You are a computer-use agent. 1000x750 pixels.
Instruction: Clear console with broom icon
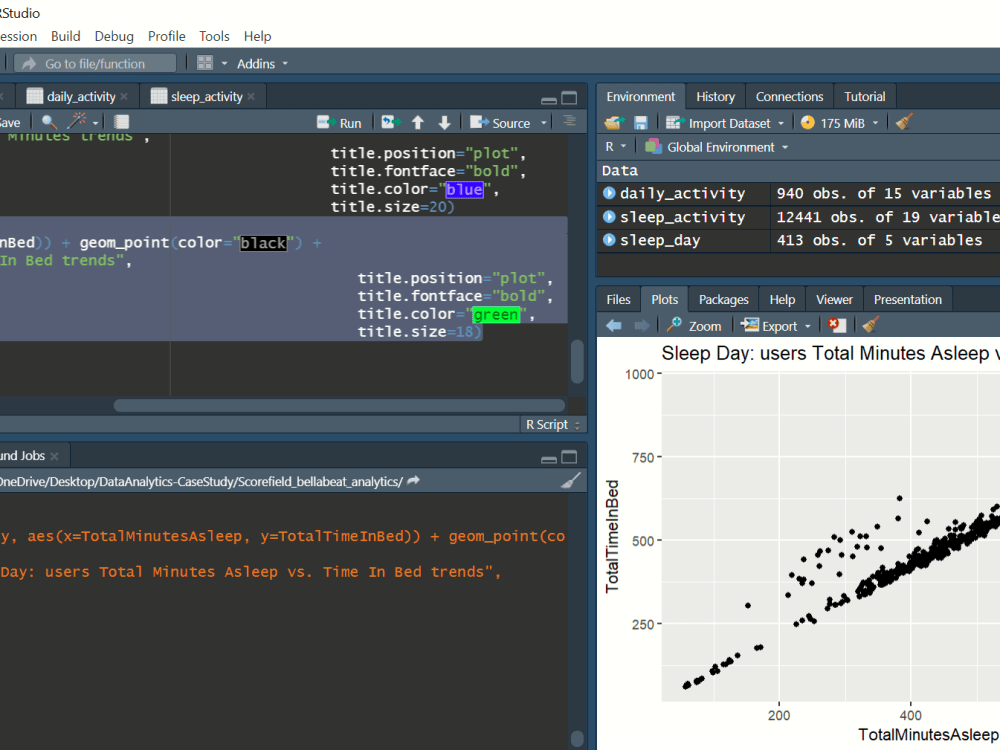[571, 481]
